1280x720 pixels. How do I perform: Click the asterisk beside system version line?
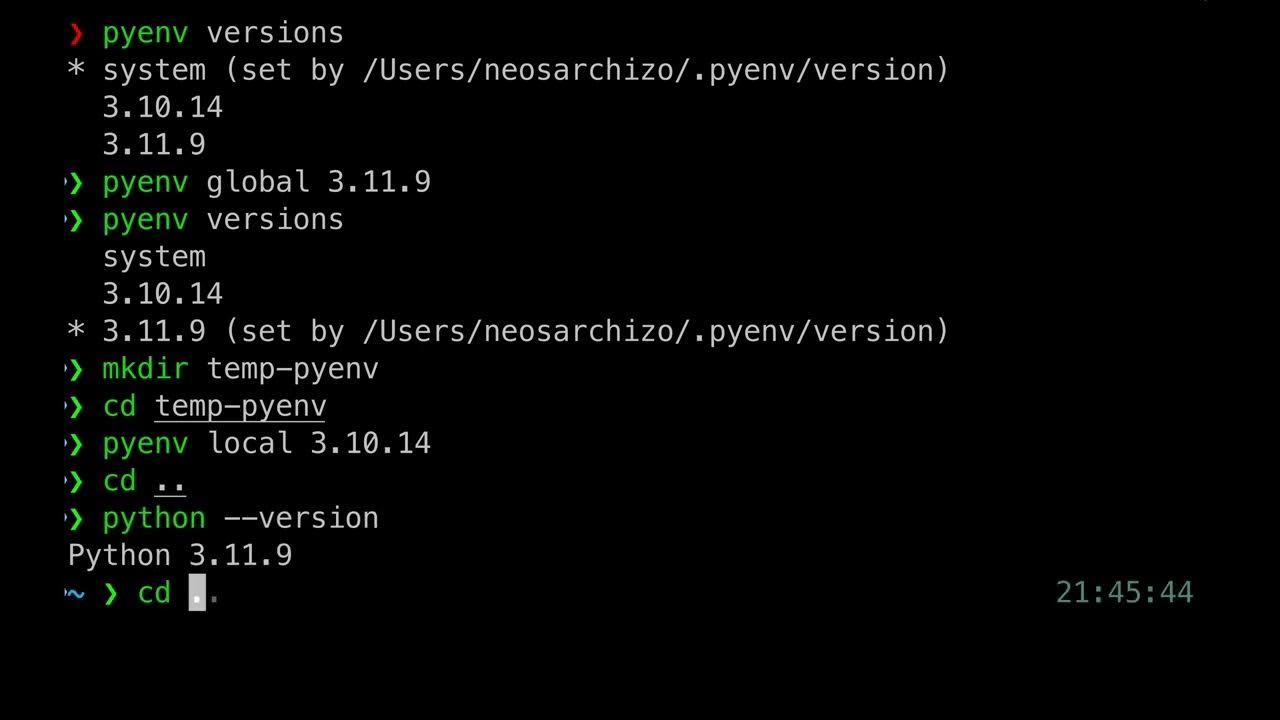[x=76, y=71]
